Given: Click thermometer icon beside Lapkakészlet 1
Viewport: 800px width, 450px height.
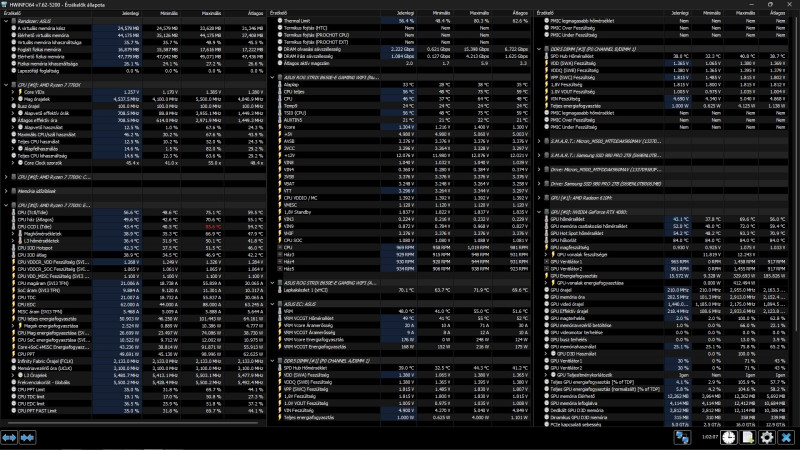Looking at the screenshot, I should (280, 290).
